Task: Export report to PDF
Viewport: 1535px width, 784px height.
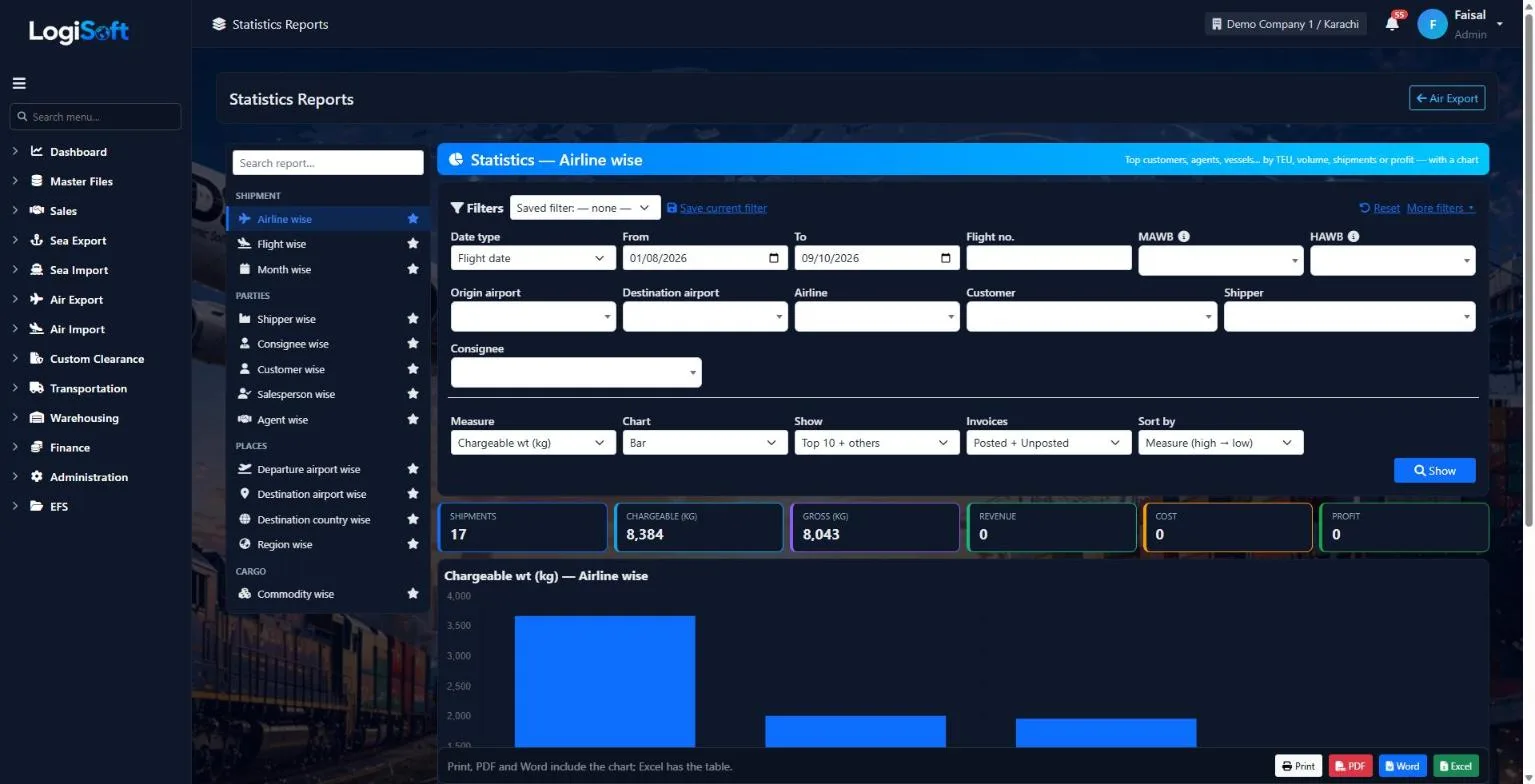Action: [1350, 767]
